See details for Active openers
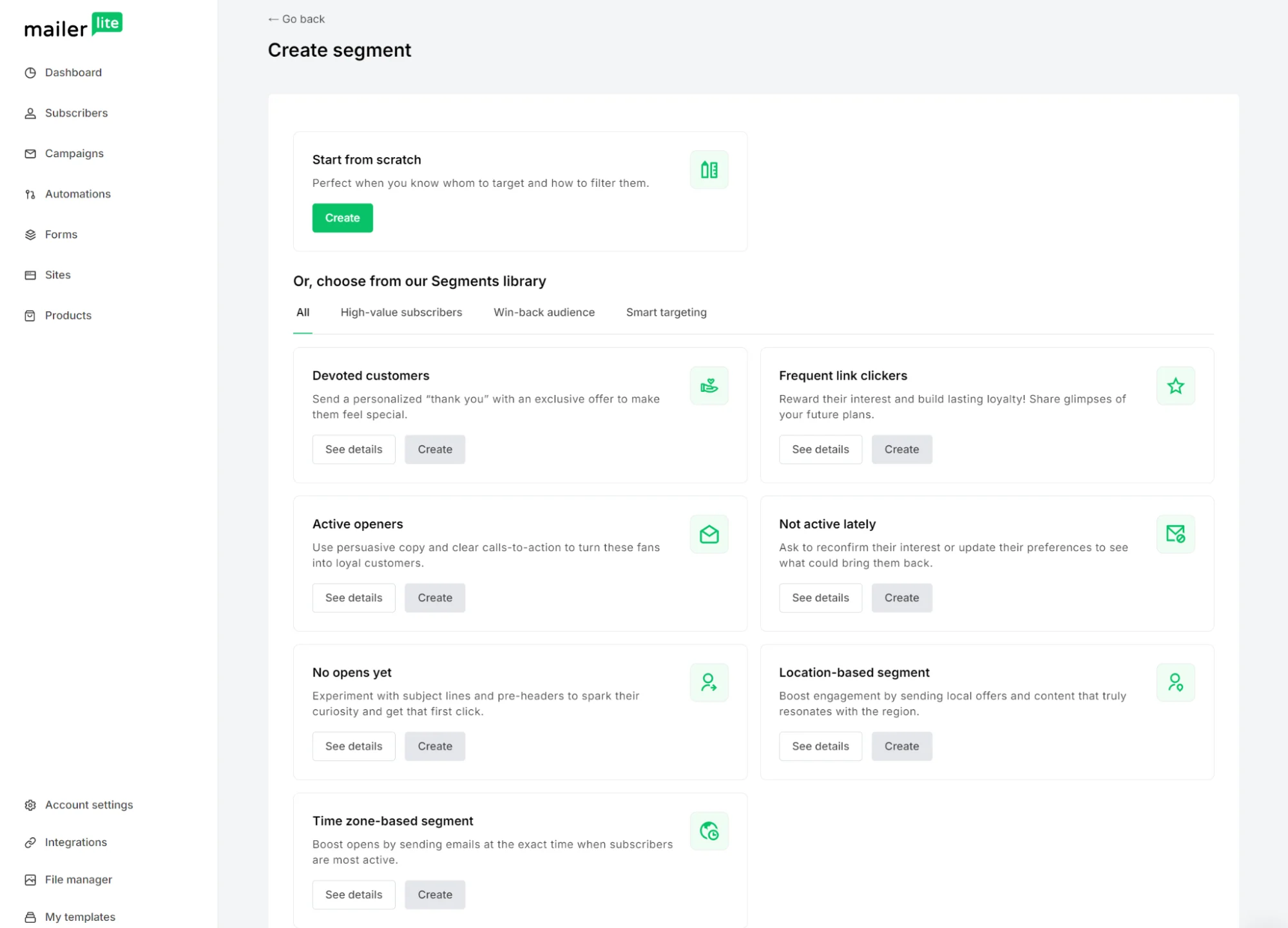The height and width of the screenshot is (928, 1288). tap(354, 598)
